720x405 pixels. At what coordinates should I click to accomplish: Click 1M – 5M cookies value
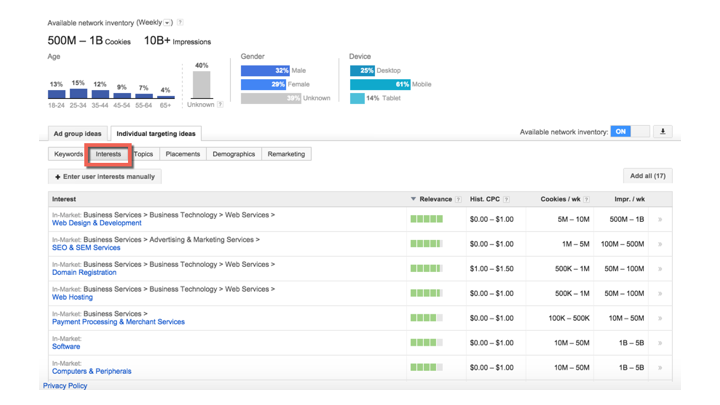click(576, 244)
